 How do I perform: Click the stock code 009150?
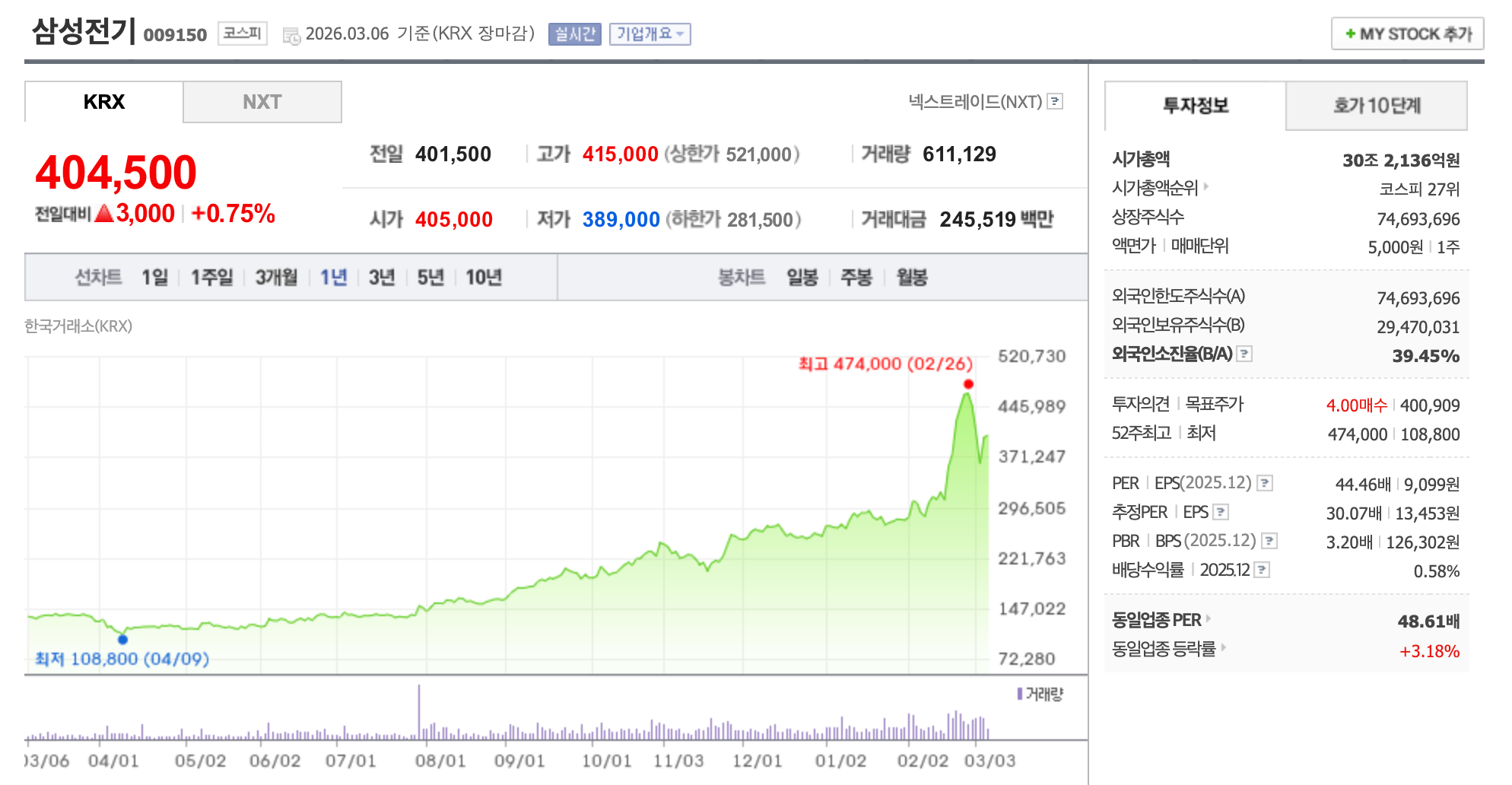(175, 35)
